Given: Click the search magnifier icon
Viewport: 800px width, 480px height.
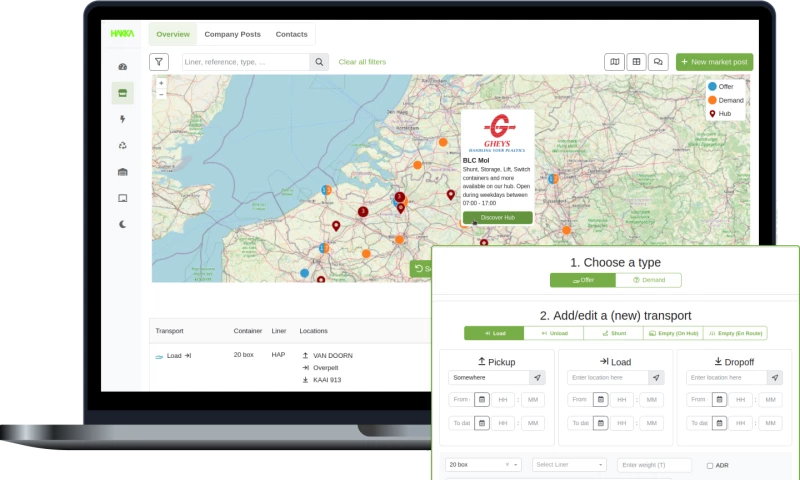Looking at the screenshot, I should 319,62.
